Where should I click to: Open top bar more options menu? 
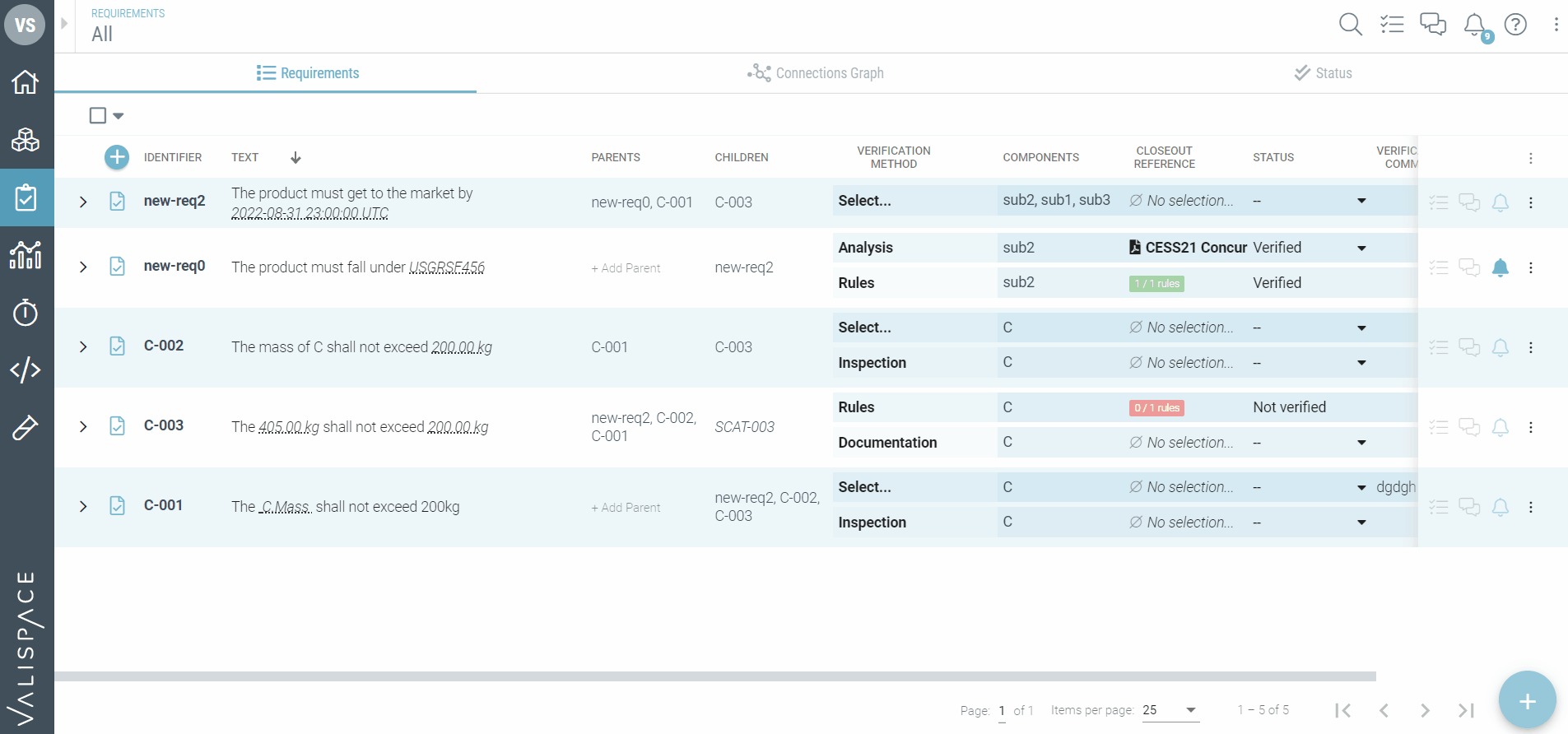click(x=1556, y=25)
